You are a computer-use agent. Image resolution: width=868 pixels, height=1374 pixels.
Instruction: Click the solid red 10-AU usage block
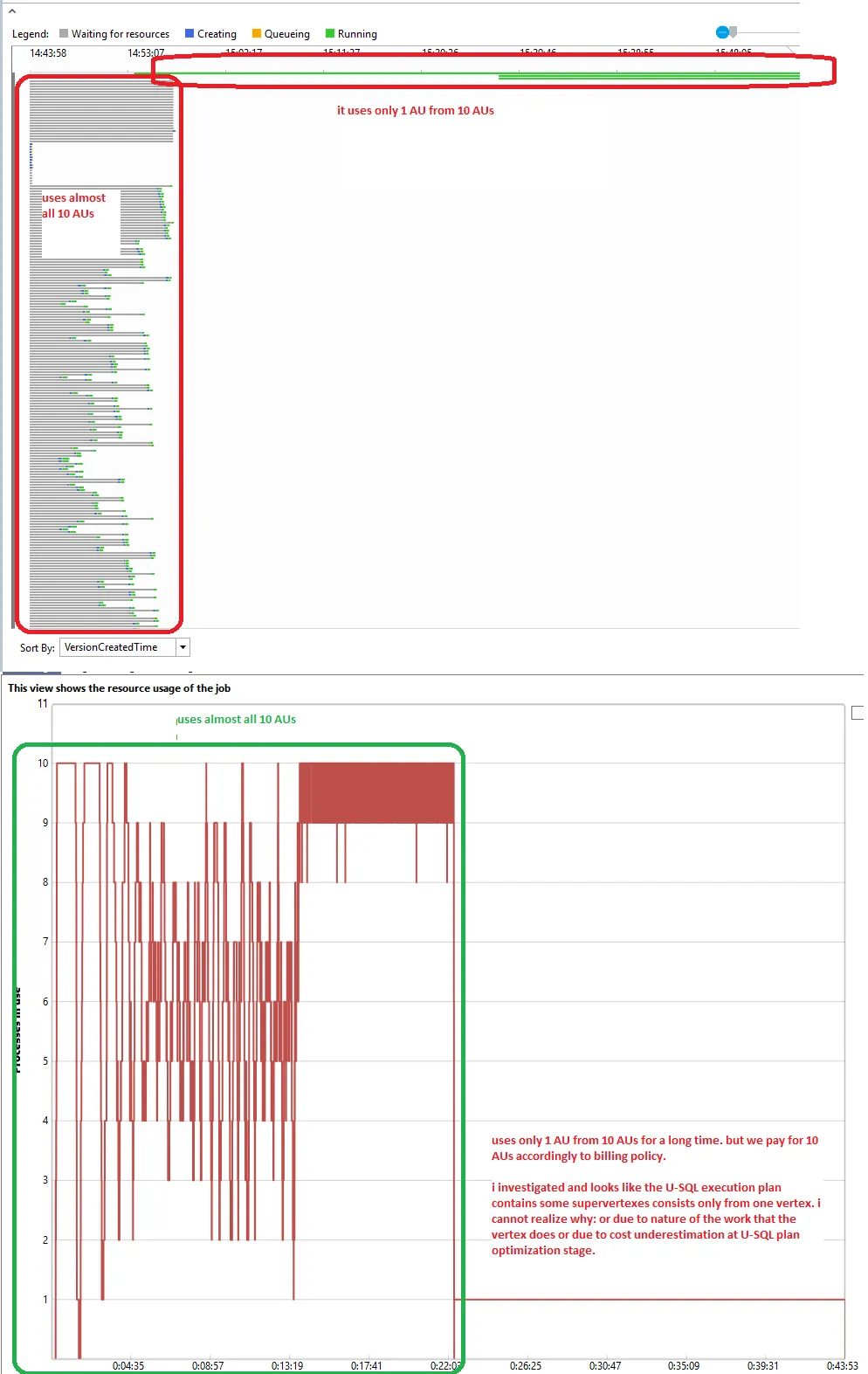click(x=376, y=793)
